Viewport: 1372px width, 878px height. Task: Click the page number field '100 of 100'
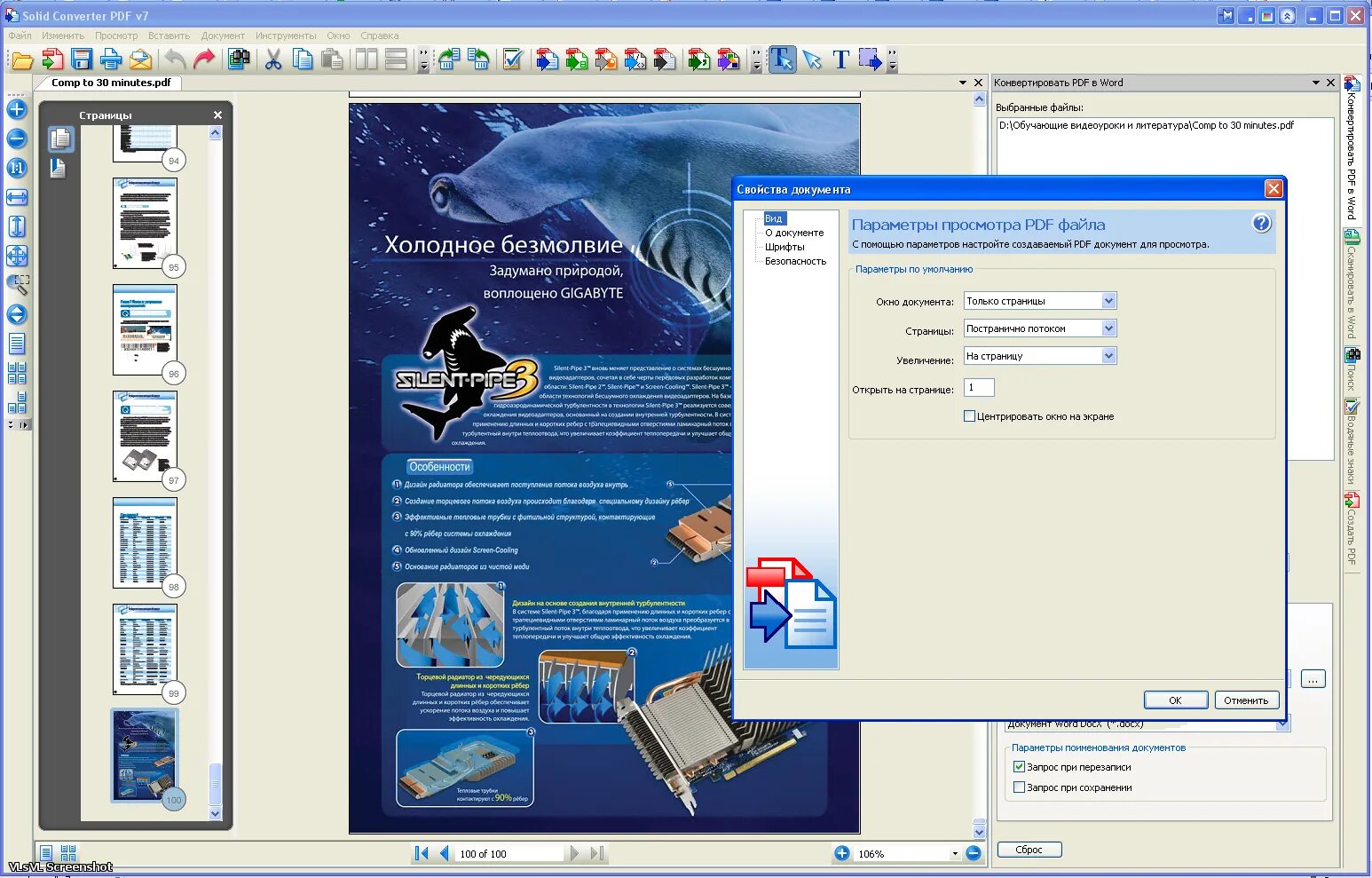(x=509, y=854)
